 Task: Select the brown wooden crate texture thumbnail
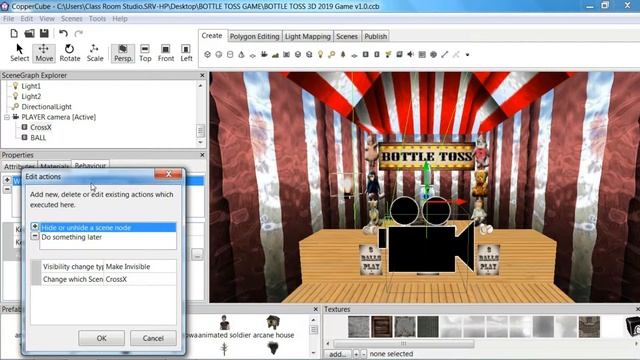[x=382, y=327]
